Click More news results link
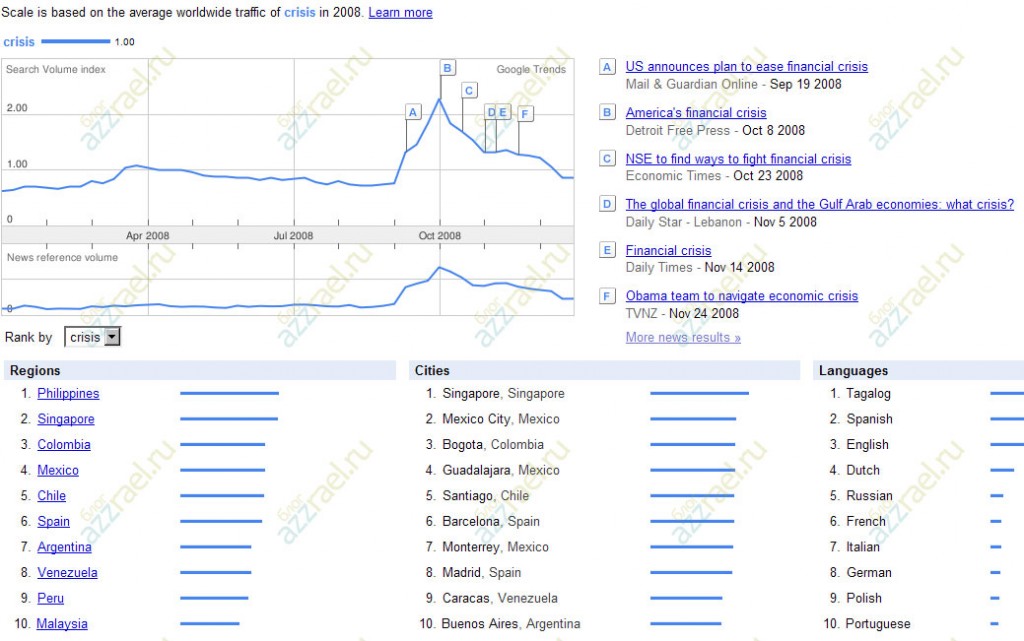Viewport: 1024px width, 641px height. [x=683, y=338]
